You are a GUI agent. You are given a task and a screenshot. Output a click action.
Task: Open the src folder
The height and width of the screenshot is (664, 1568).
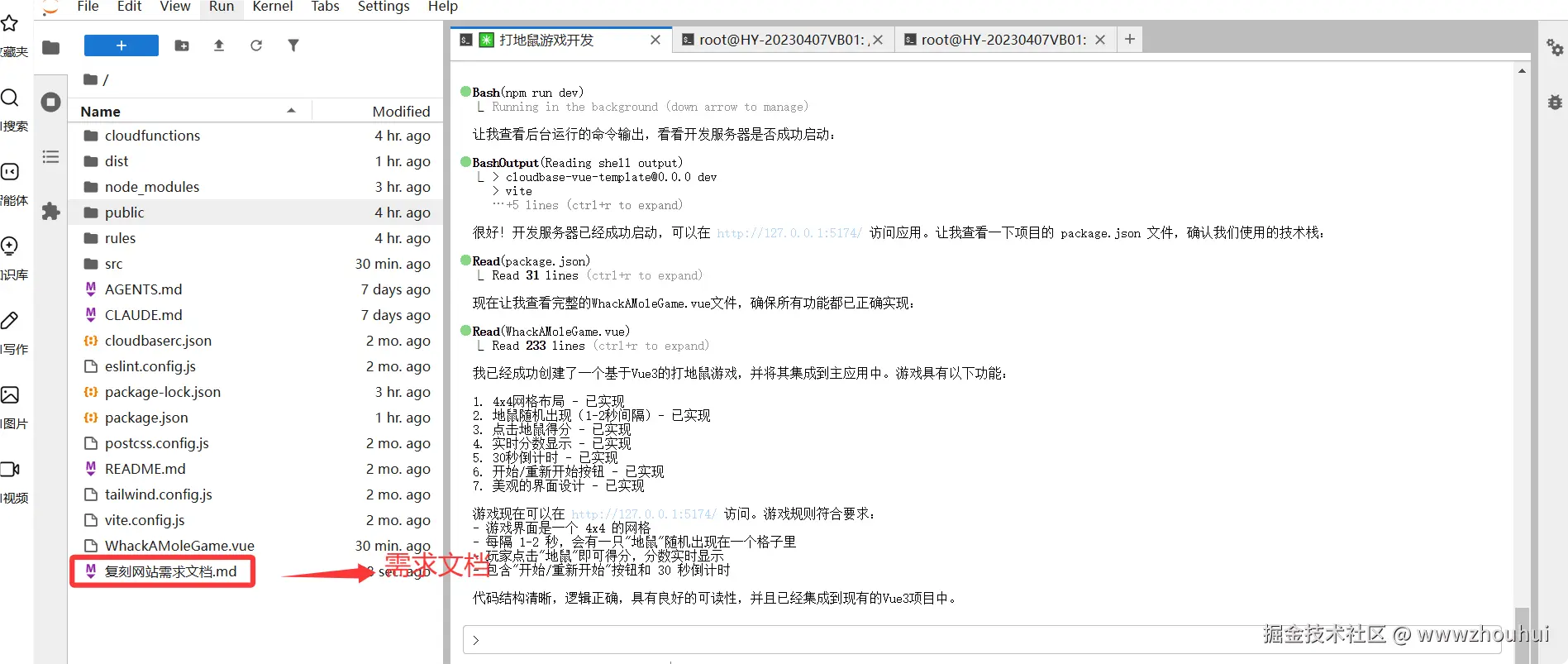[x=256, y=264]
